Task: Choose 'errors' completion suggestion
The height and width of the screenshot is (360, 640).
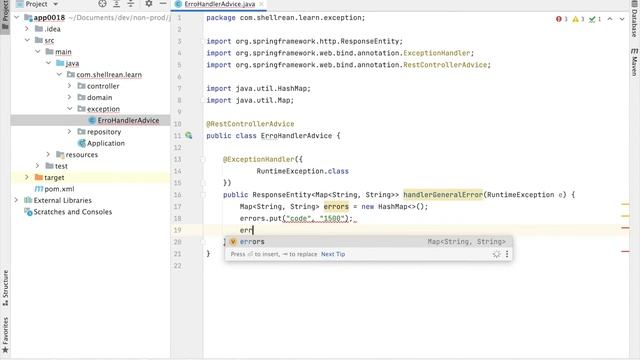Action: [x=368, y=242]
